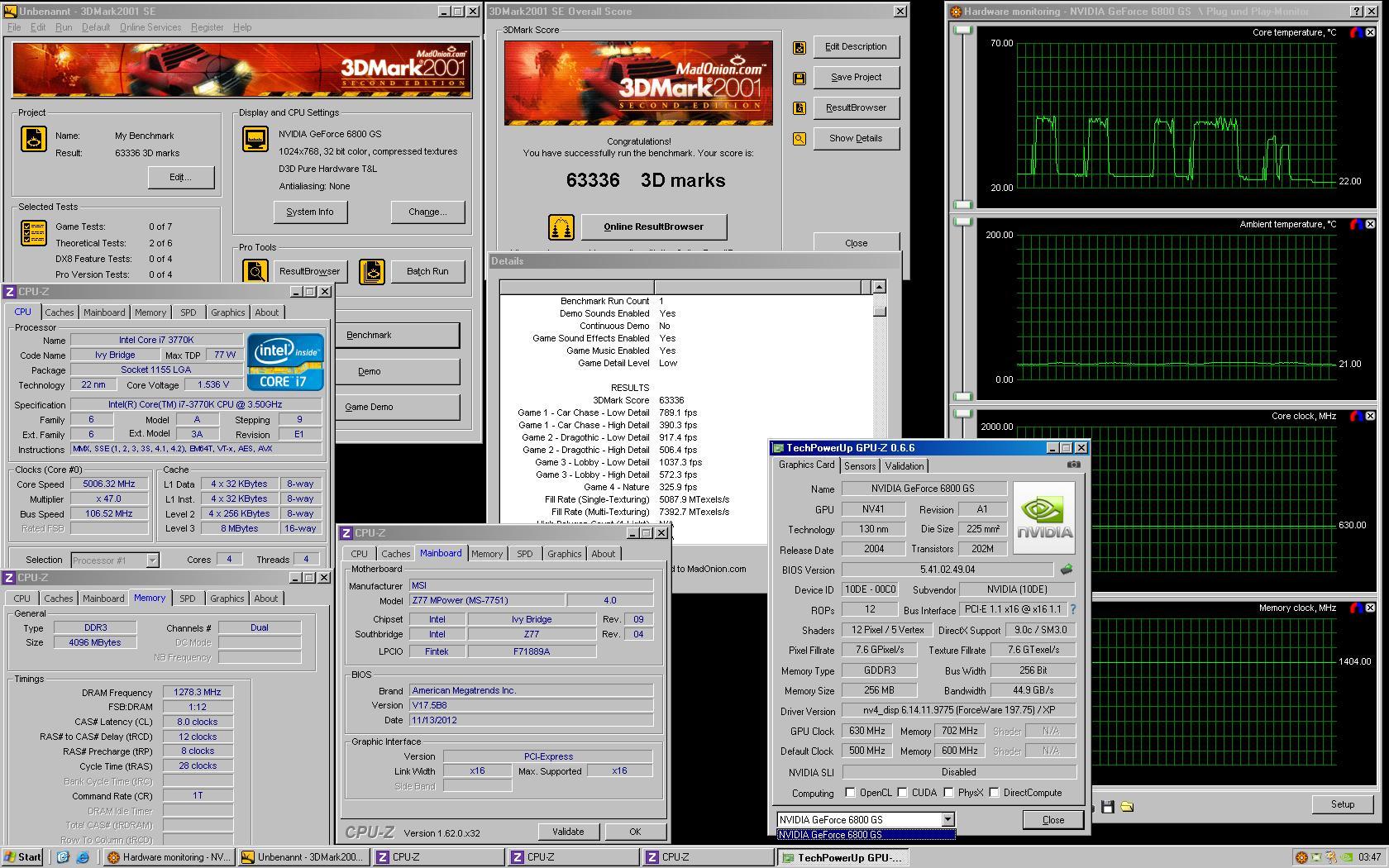Click the Pro Tools ResultBrowser magnifier icon
This screenshot has width=1389, height=868.
[x=255, y=271]
